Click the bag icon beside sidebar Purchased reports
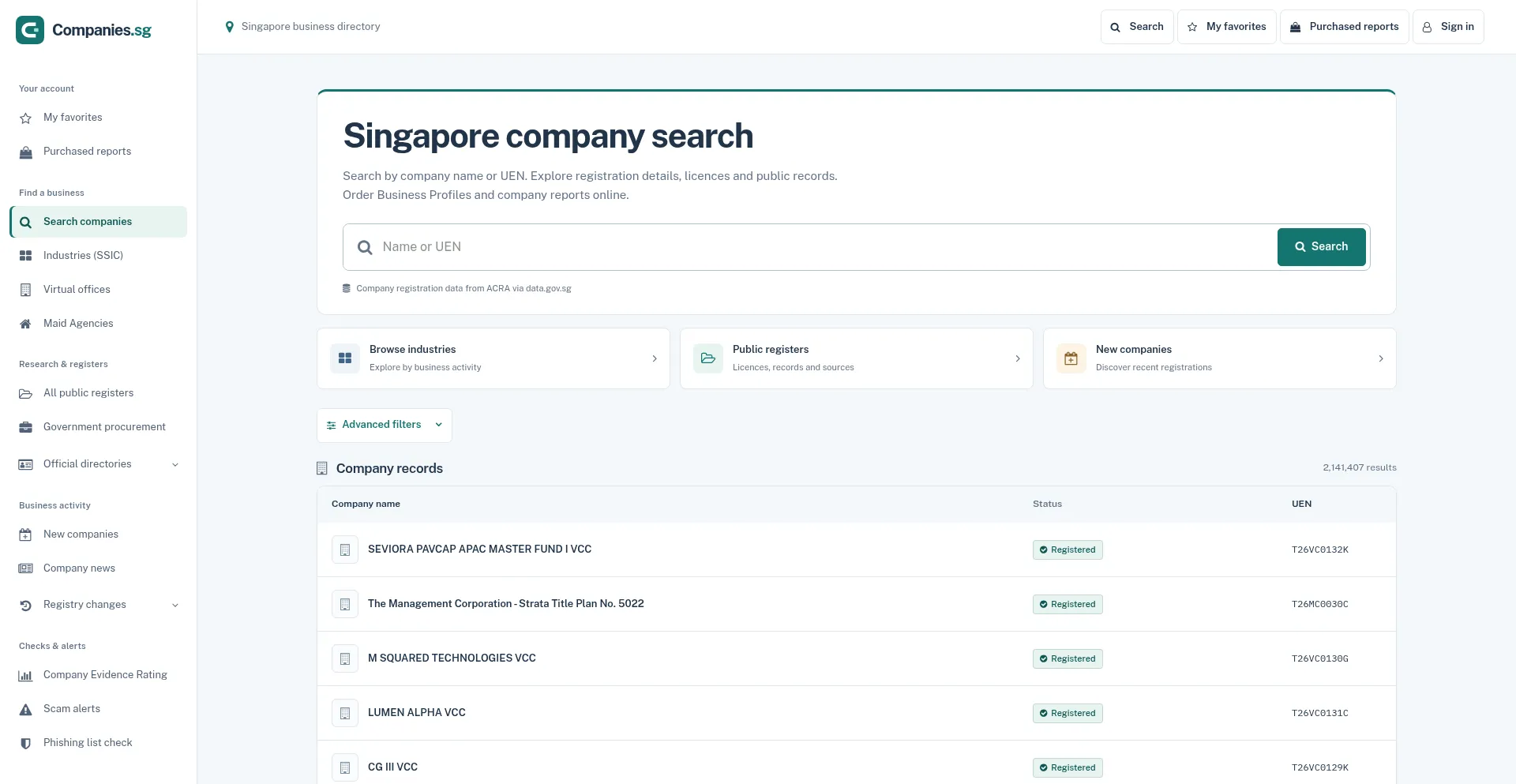Viewport: 1516px width, 784px height. pos(26,152)
